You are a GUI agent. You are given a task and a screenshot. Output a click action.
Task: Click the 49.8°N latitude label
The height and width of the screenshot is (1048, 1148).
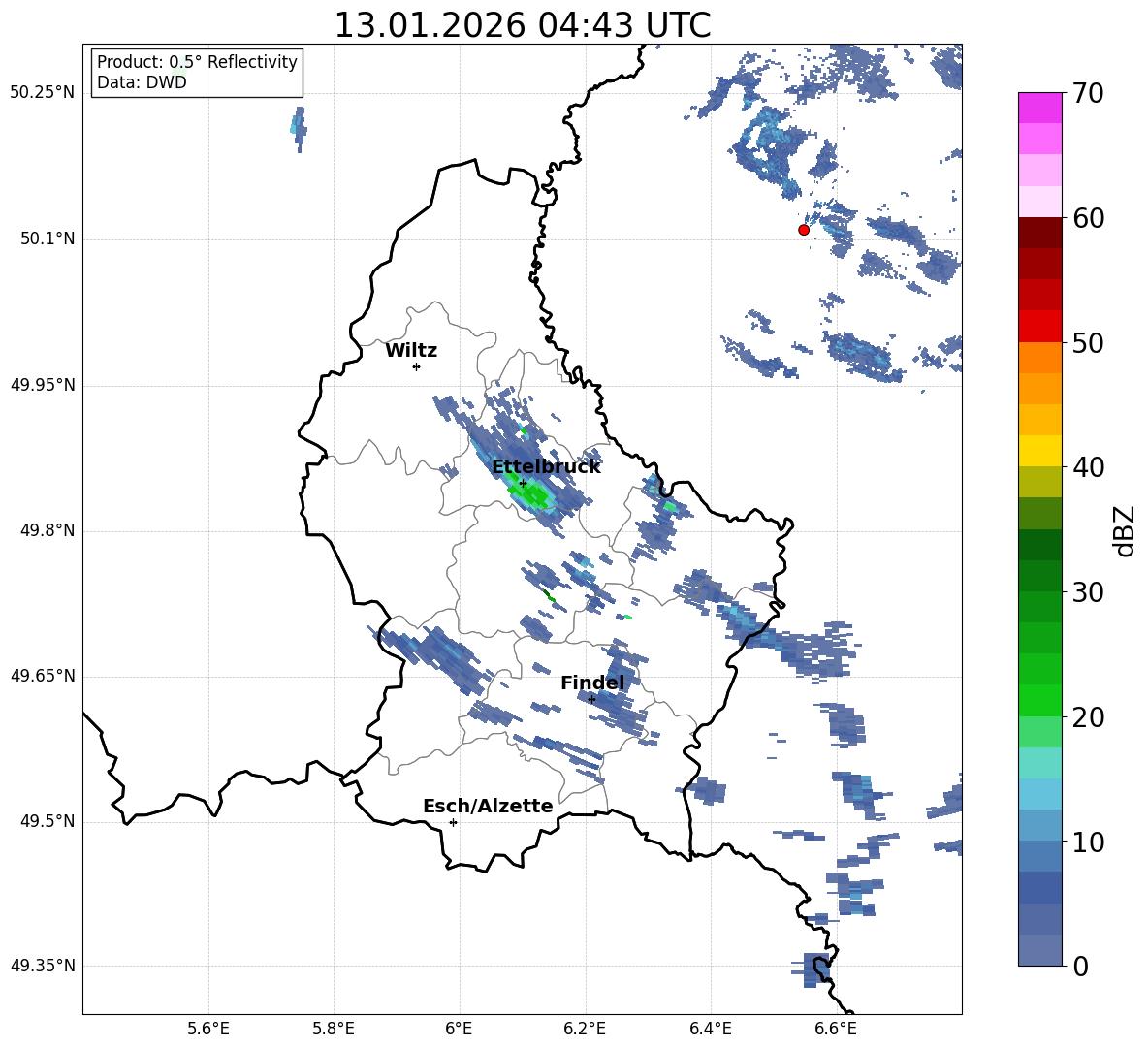47,530
